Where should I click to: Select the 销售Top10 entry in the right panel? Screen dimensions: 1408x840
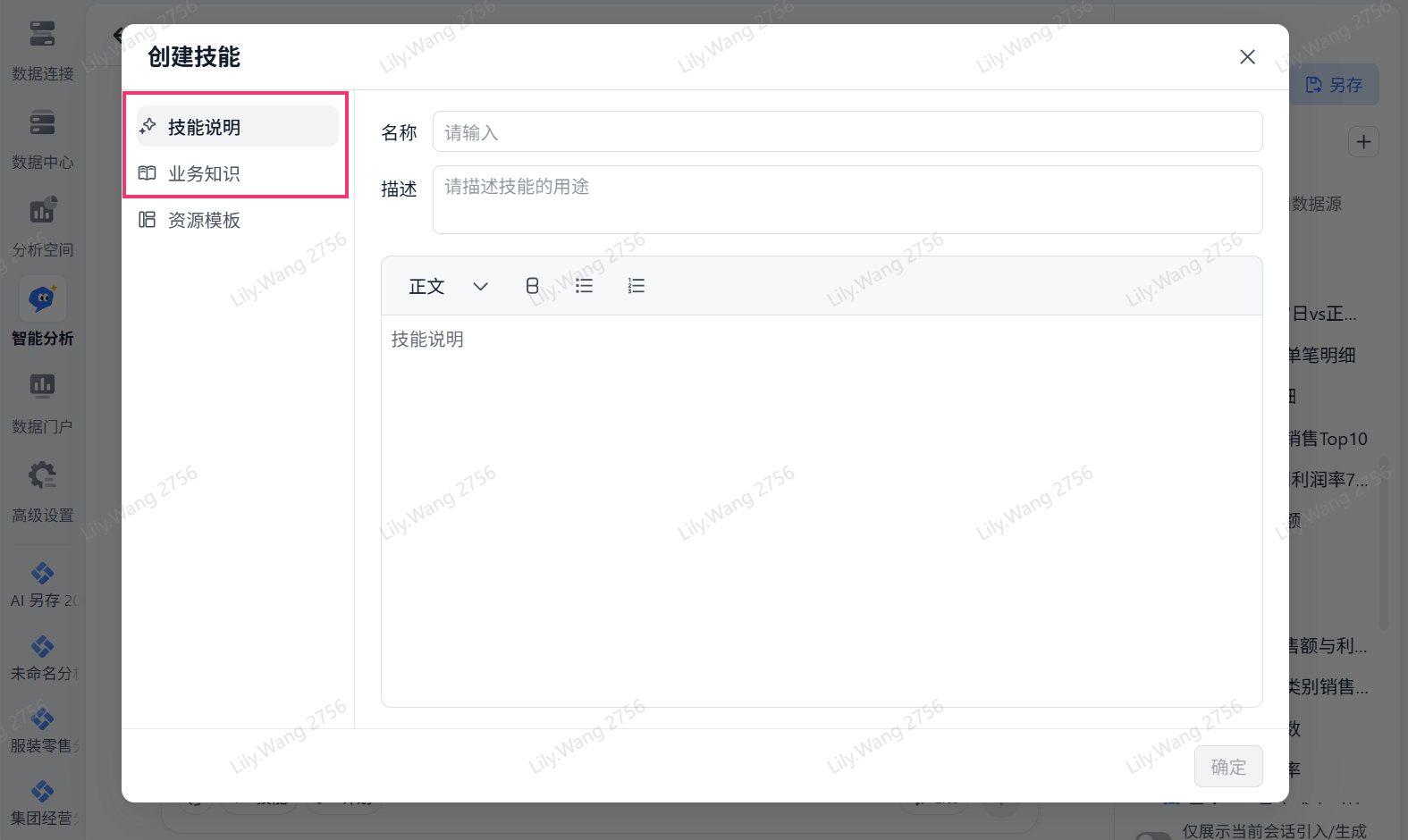click(x=1328, y=439)
